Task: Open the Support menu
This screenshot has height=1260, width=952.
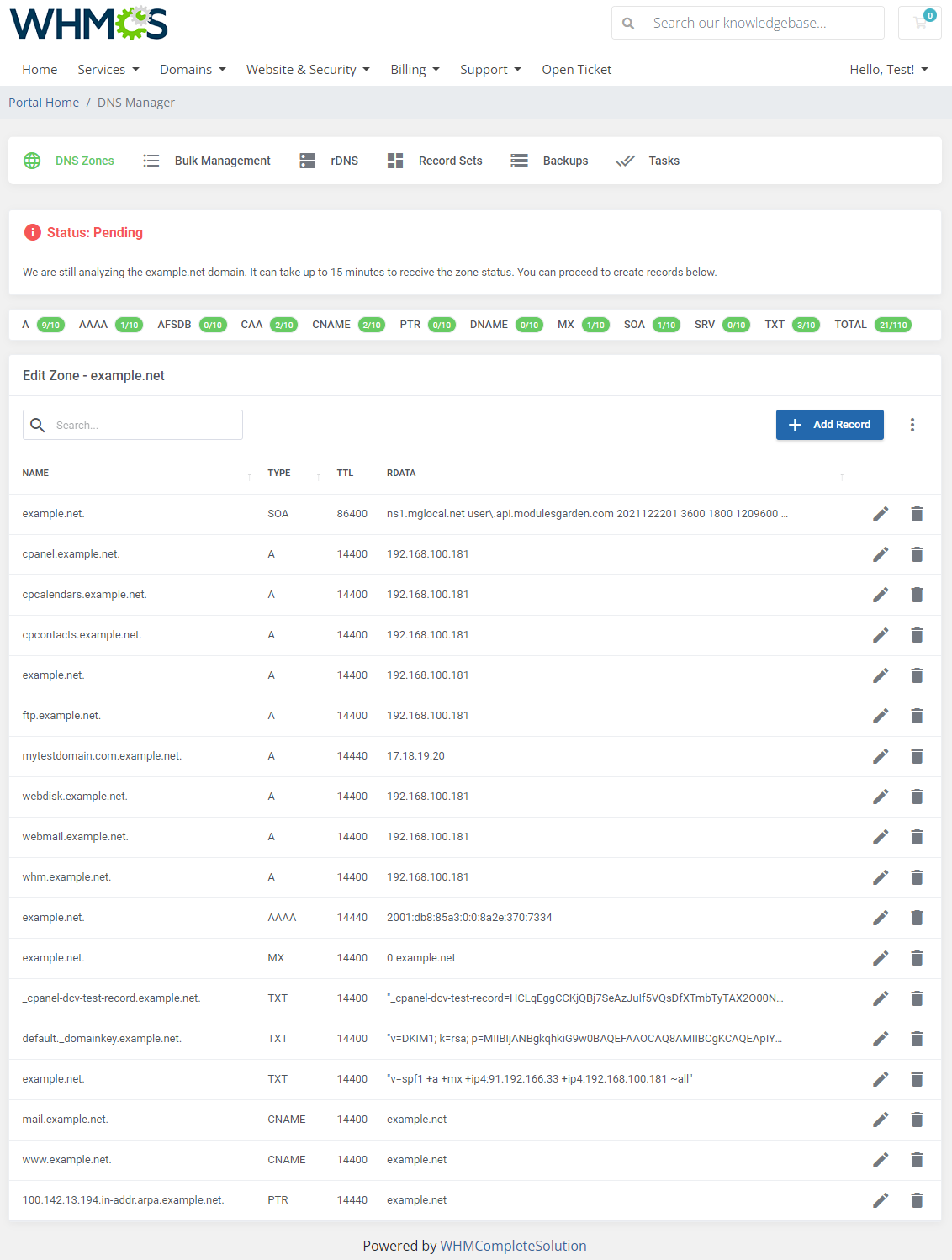Action: (x=489, y=69)
